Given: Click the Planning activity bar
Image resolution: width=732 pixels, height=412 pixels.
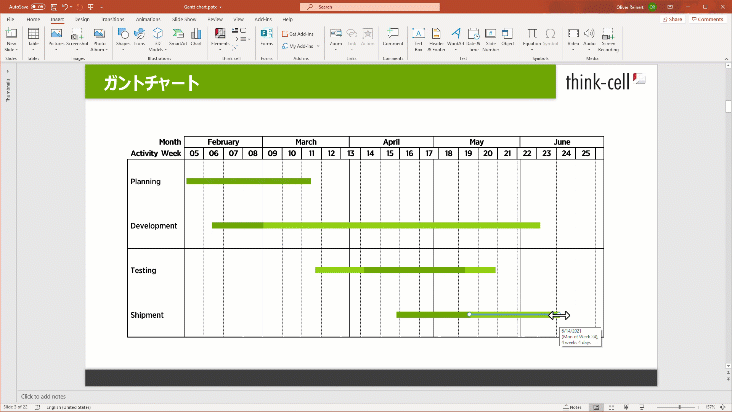Looking at the screenshot, I should click(248, 181).
